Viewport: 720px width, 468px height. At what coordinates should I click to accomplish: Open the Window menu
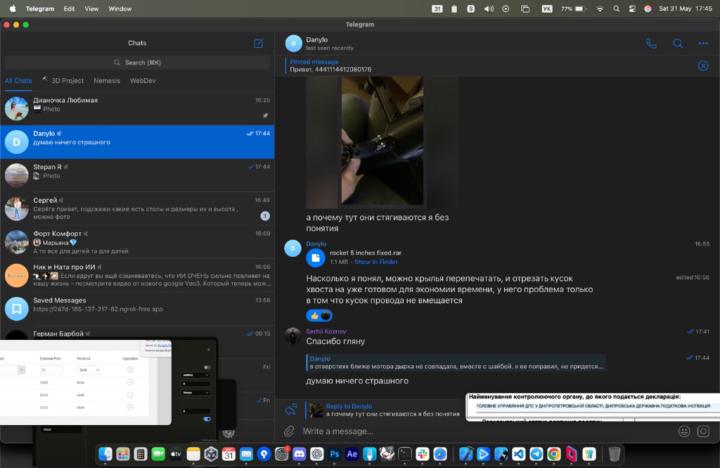pyautogui.click(x=120, y=9)
